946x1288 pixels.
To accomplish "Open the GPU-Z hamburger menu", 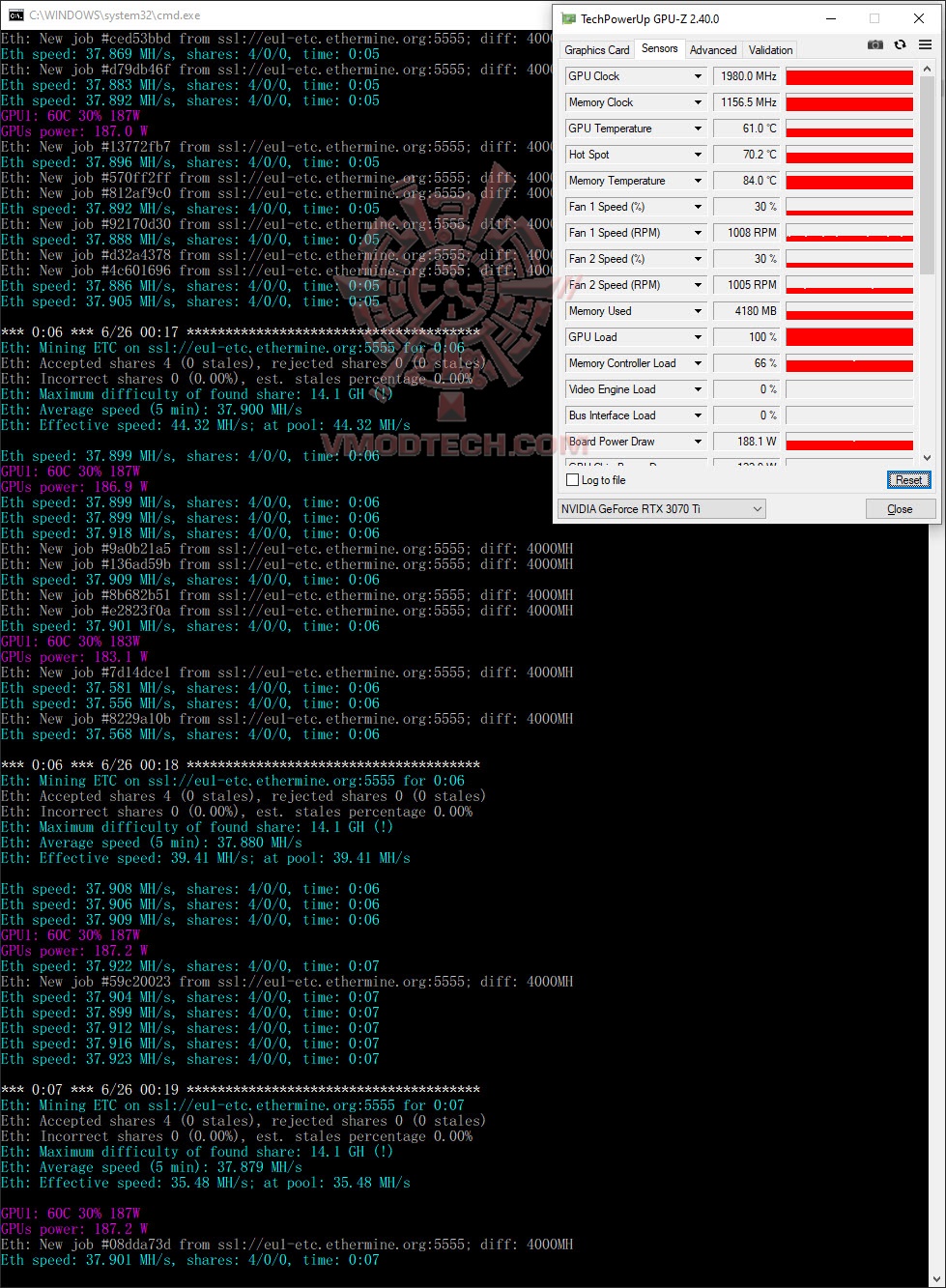I will click(x=926, y=45).
